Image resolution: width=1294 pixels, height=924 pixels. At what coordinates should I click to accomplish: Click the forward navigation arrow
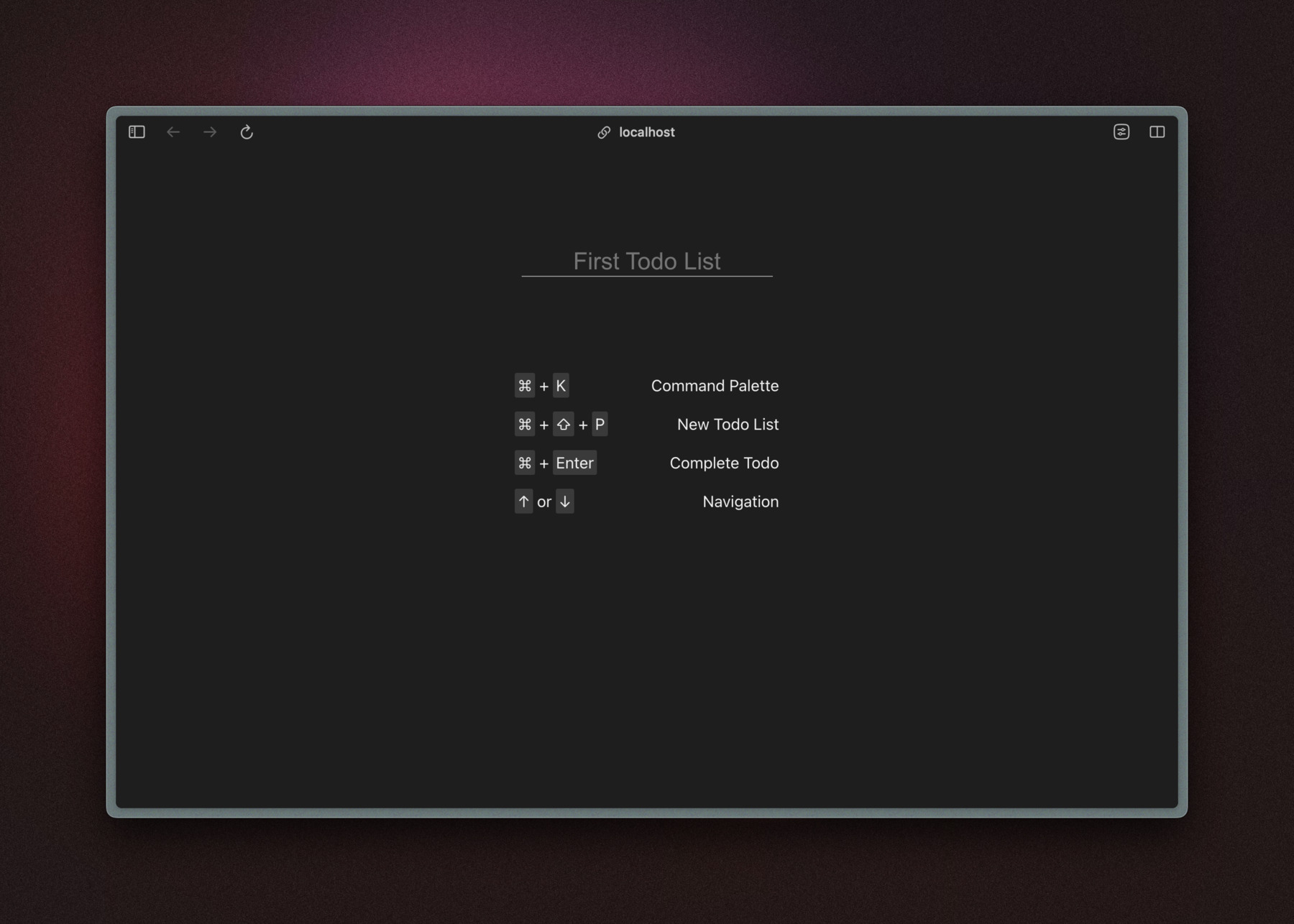(x=209, y=132)
